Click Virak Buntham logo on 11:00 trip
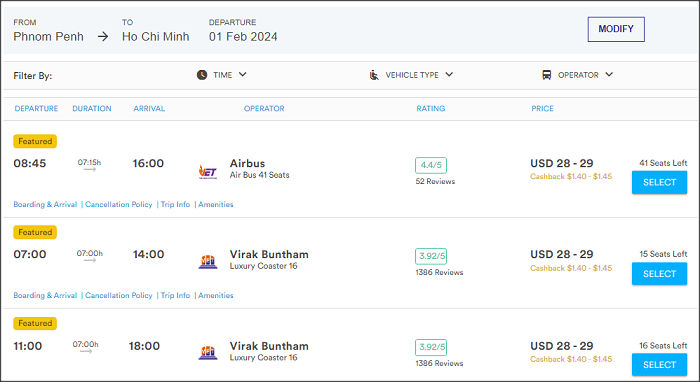 click(208, 353)
